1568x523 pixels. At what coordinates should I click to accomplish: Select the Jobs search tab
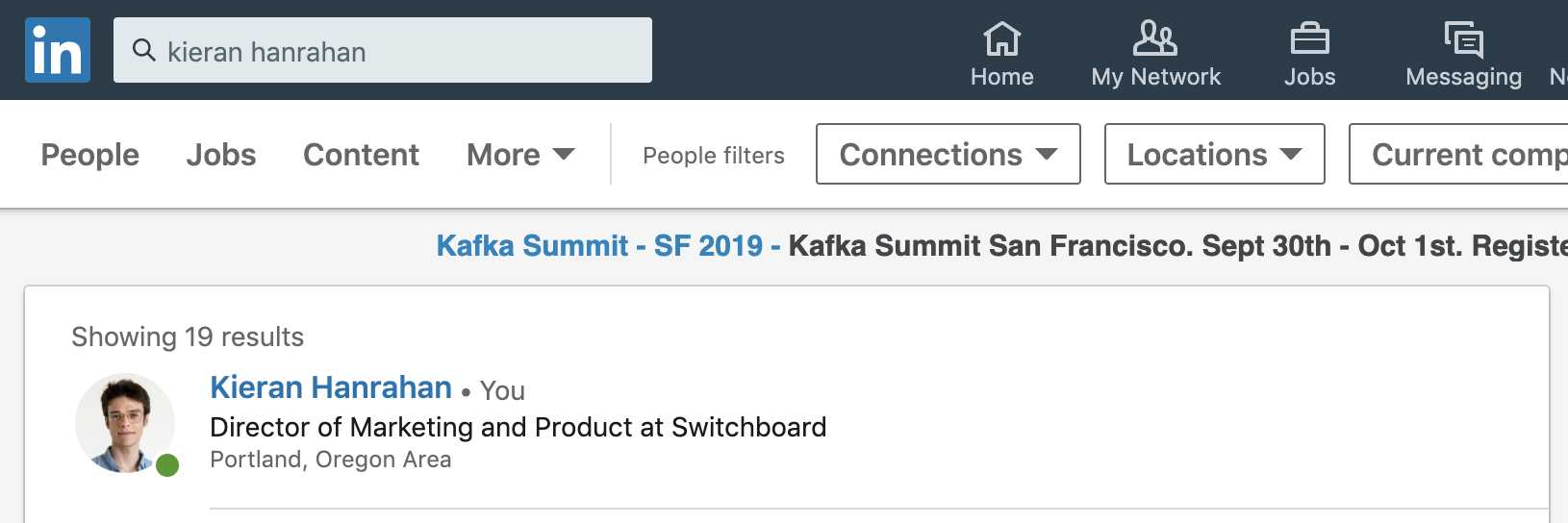(x=221, y=155)
